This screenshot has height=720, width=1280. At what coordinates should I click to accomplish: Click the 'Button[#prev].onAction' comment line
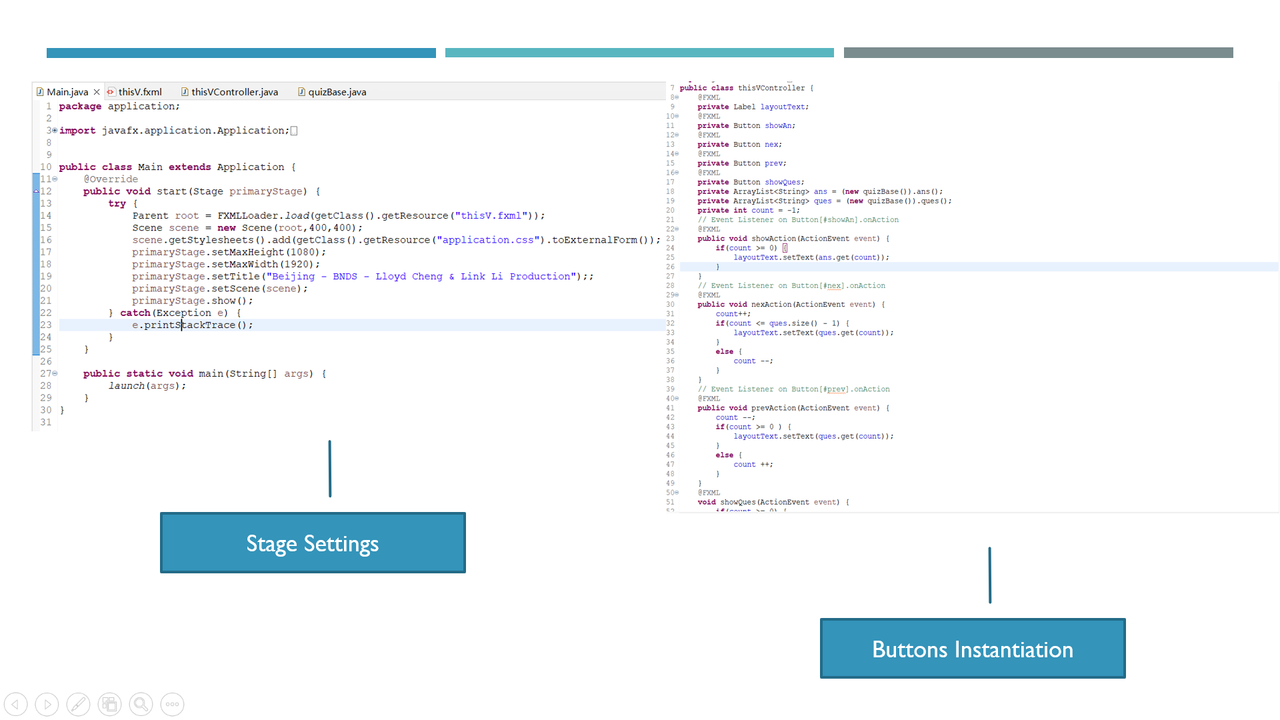click(x=793, y=389)
